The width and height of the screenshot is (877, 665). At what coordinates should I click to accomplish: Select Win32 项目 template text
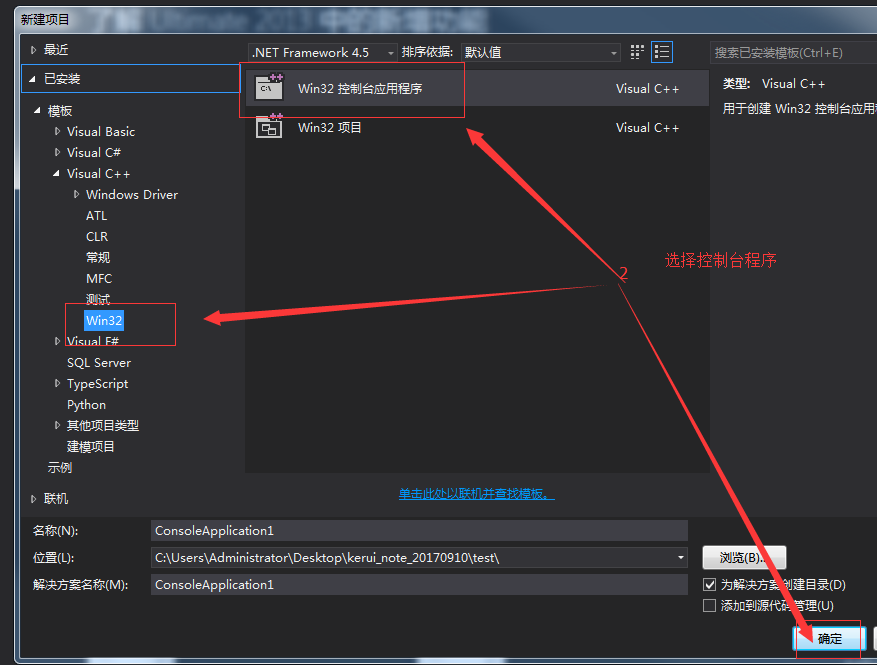tap(329, 128)
